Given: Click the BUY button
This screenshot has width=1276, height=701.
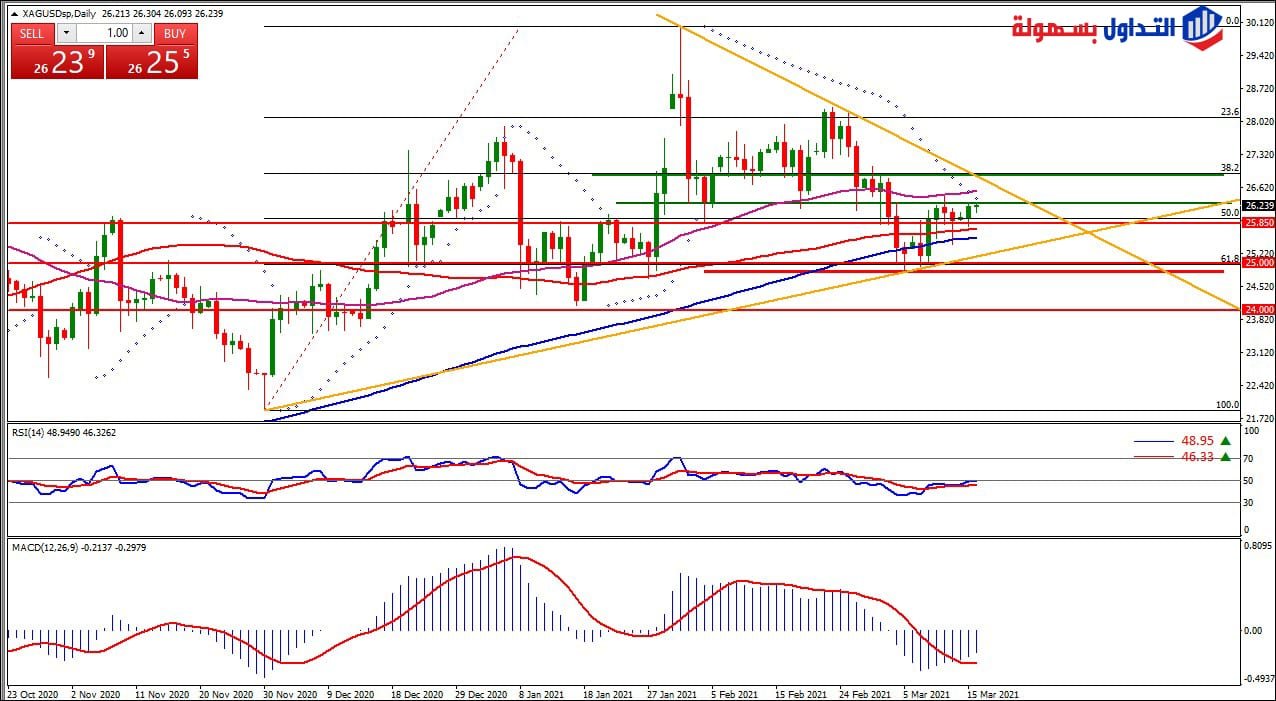Looking at the screenshot, I should click(175, 32).
